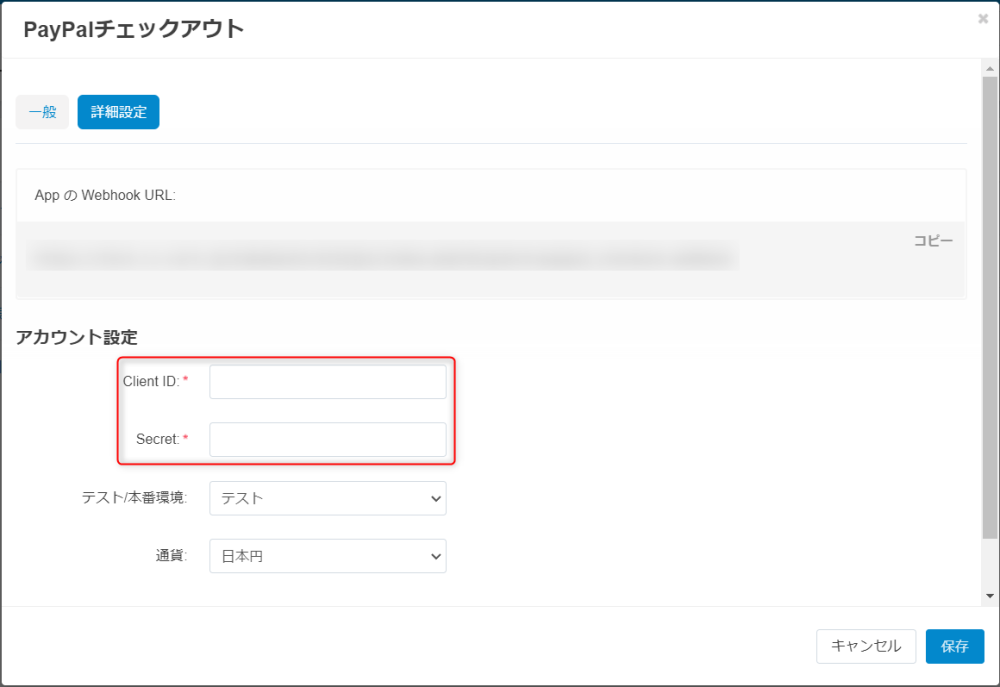Click the scrollbar down arrow
1000x687 pixels.
click(990, 596)
